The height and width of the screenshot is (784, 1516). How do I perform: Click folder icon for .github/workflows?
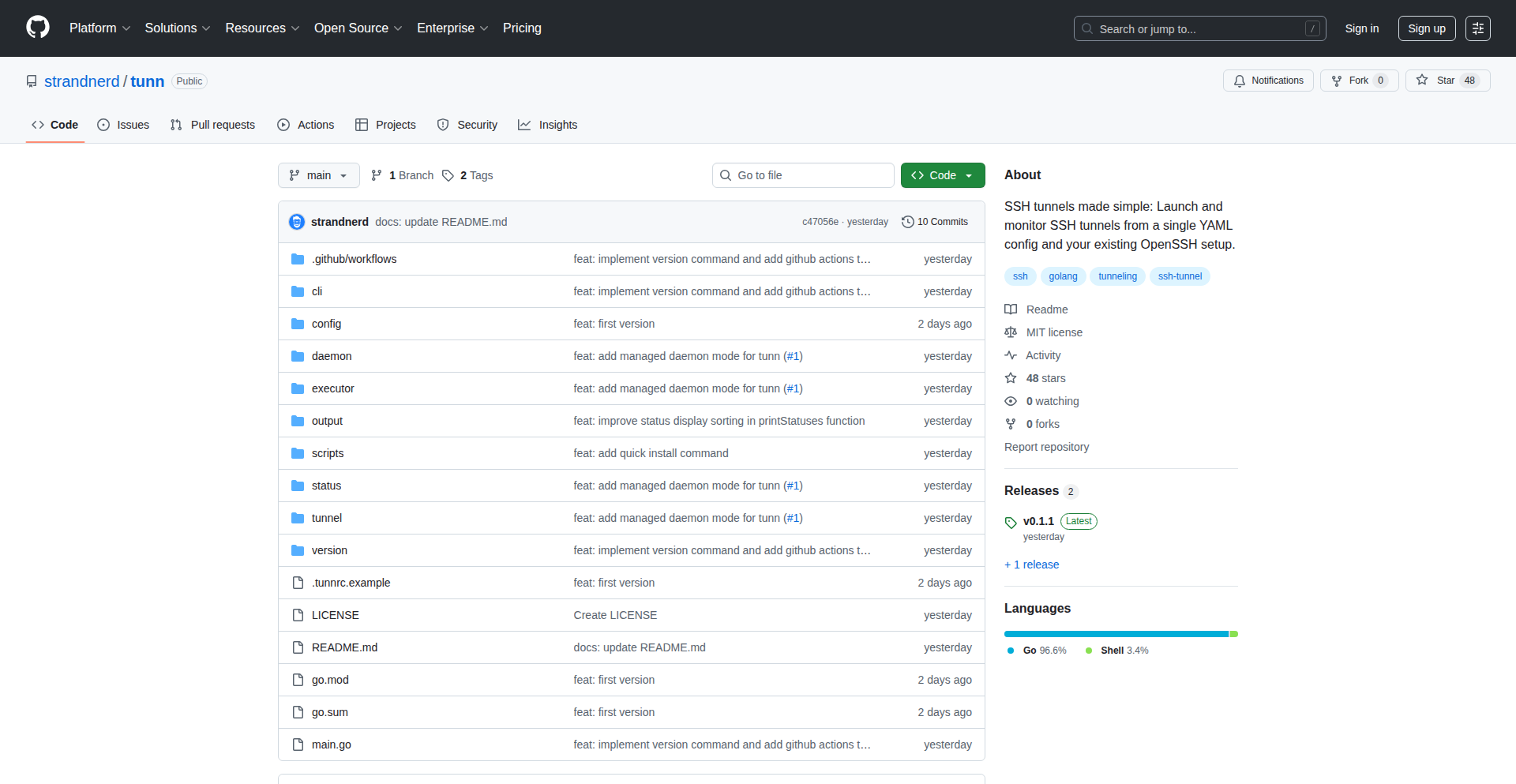point(298,259)
